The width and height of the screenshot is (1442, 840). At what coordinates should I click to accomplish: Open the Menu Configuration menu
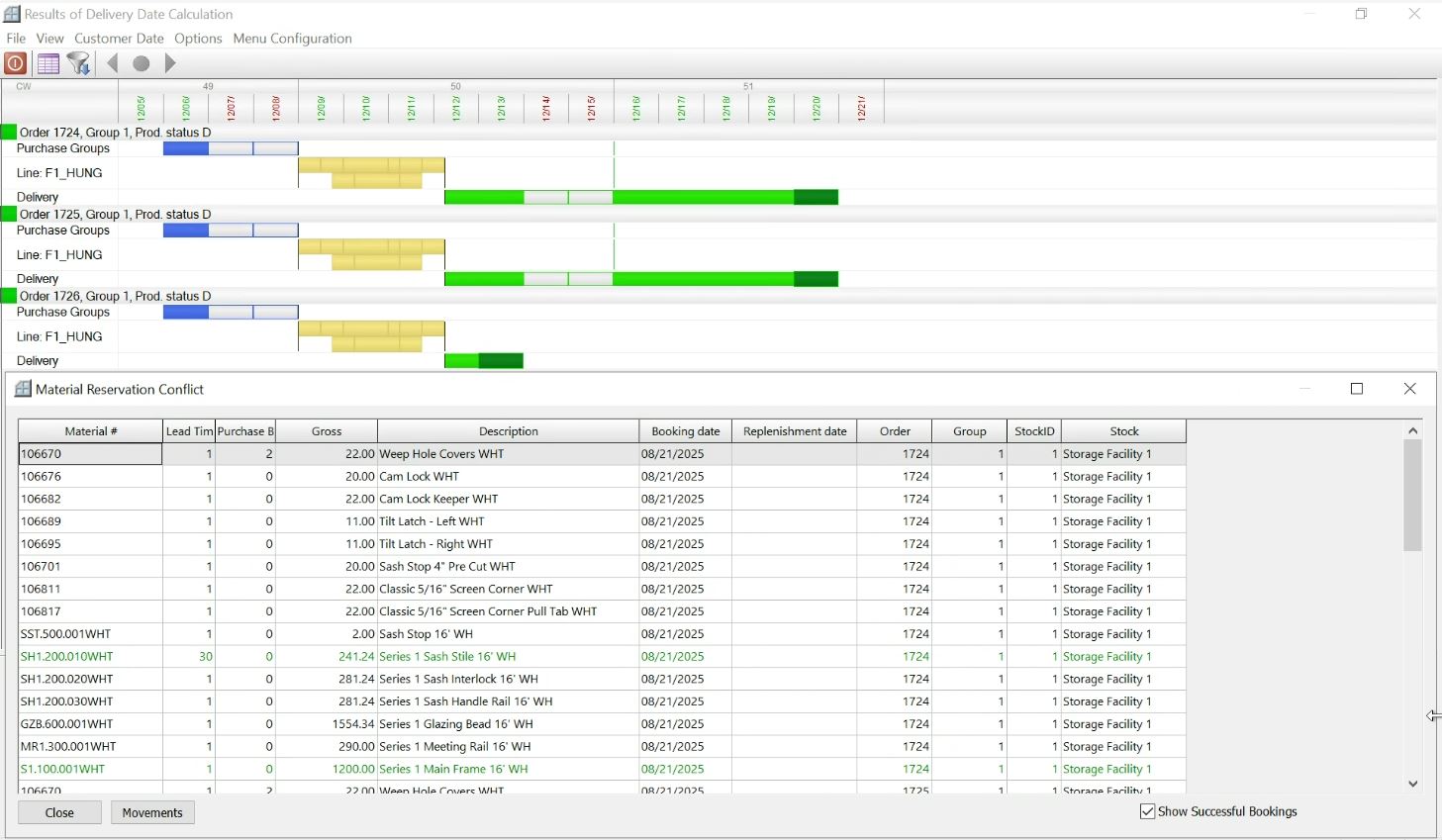point(292,38)
